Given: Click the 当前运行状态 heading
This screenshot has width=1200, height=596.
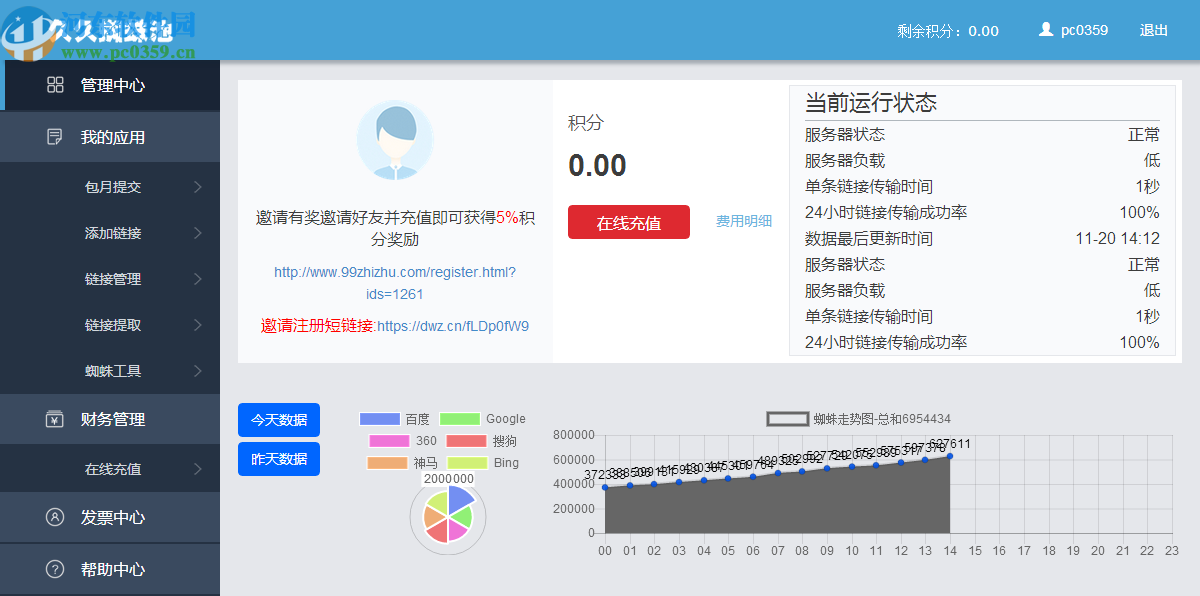Looking at the screenshot, I should 871,102.
